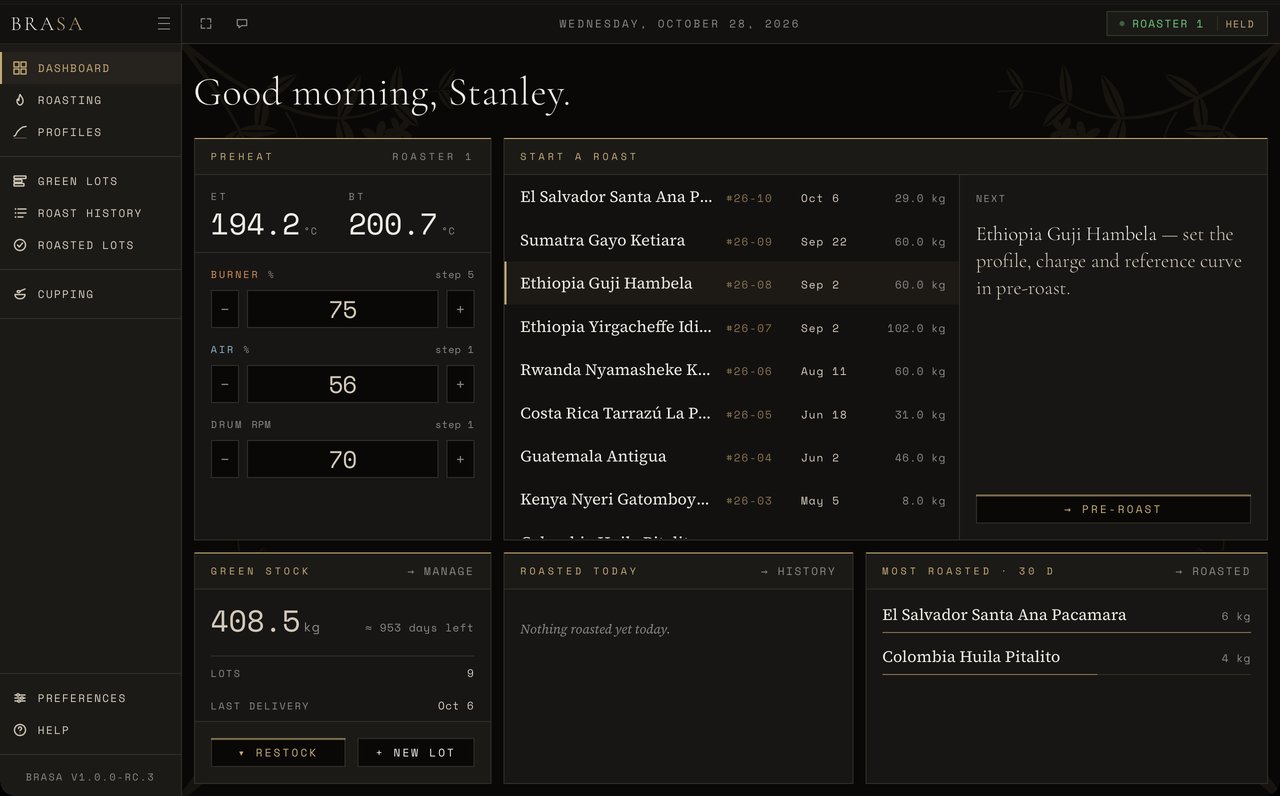Select Cupping in the navigation
This screenshot has width=1280, height=796.
tap(90, 294)
